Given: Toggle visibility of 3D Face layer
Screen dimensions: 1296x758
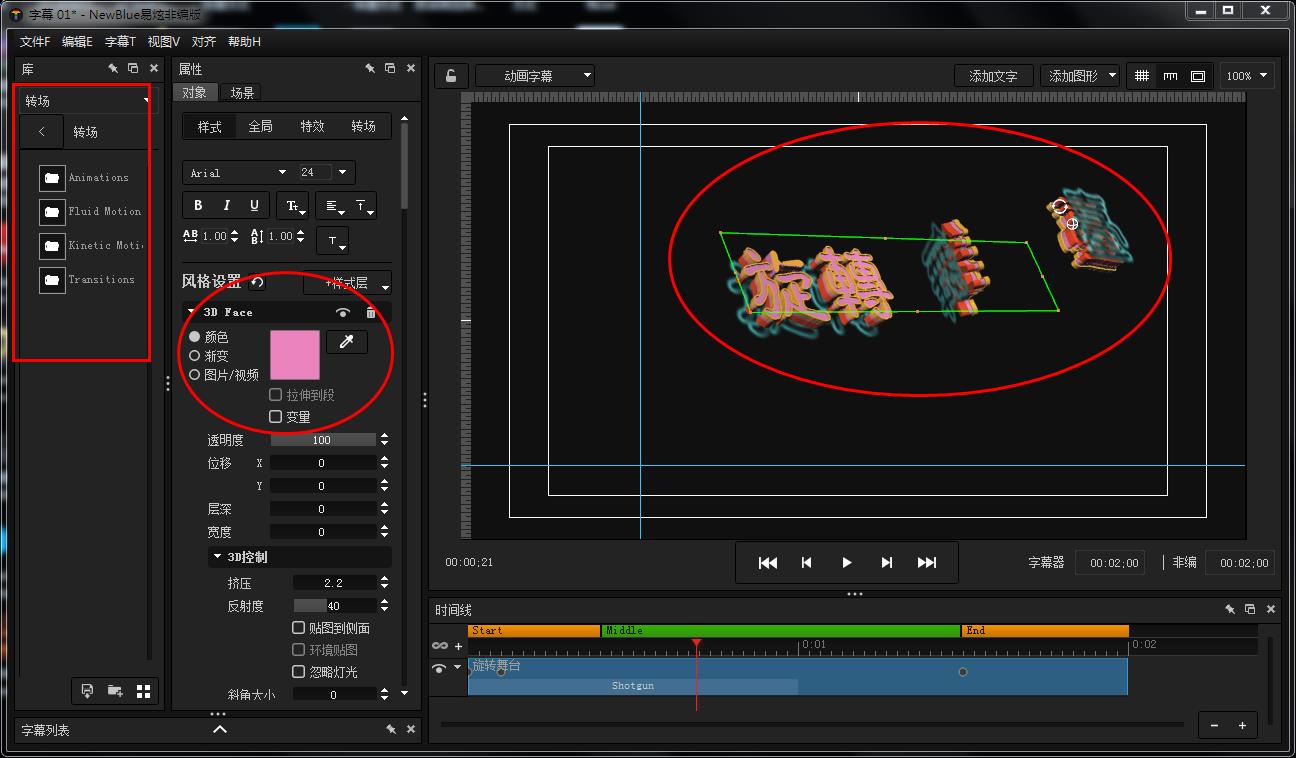Looking at the screenshot, I should click(343, 313).
